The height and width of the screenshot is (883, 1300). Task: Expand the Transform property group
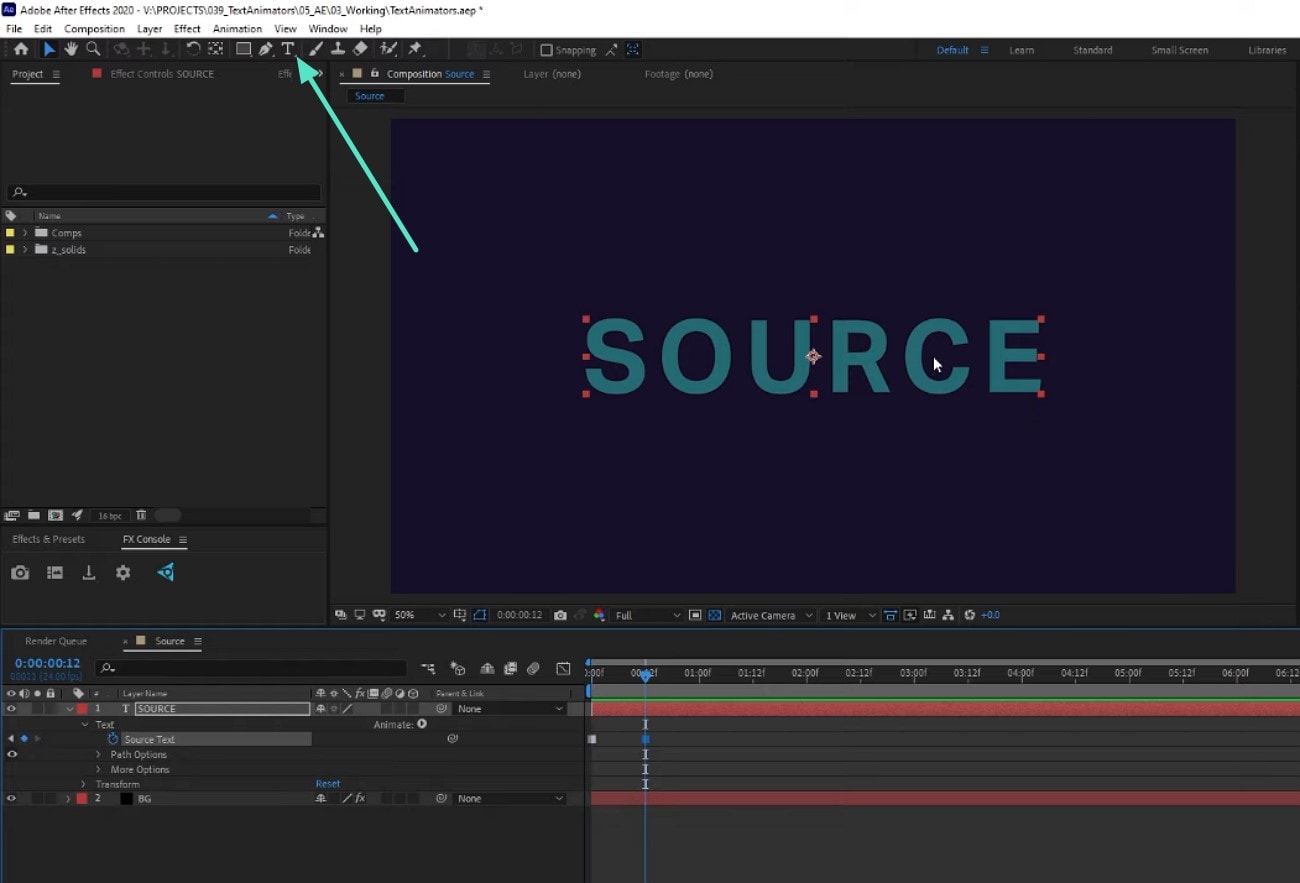(x=84, y=784)
